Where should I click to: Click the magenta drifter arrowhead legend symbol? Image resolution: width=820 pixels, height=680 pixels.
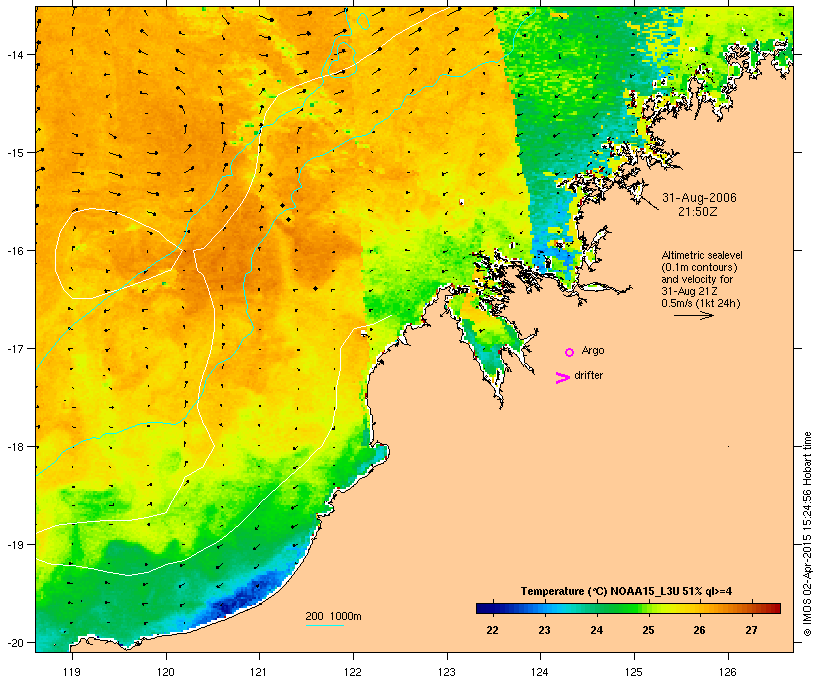tap(563, 378)
